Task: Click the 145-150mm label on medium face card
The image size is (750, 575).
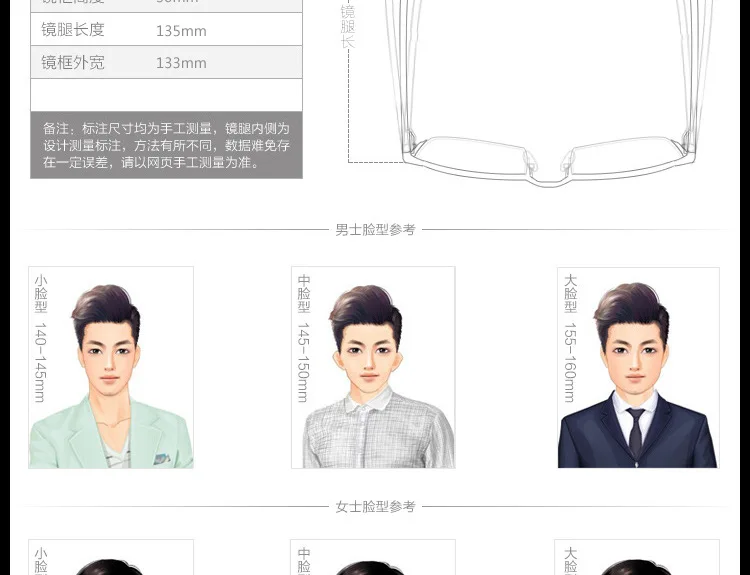Action: 304,362
